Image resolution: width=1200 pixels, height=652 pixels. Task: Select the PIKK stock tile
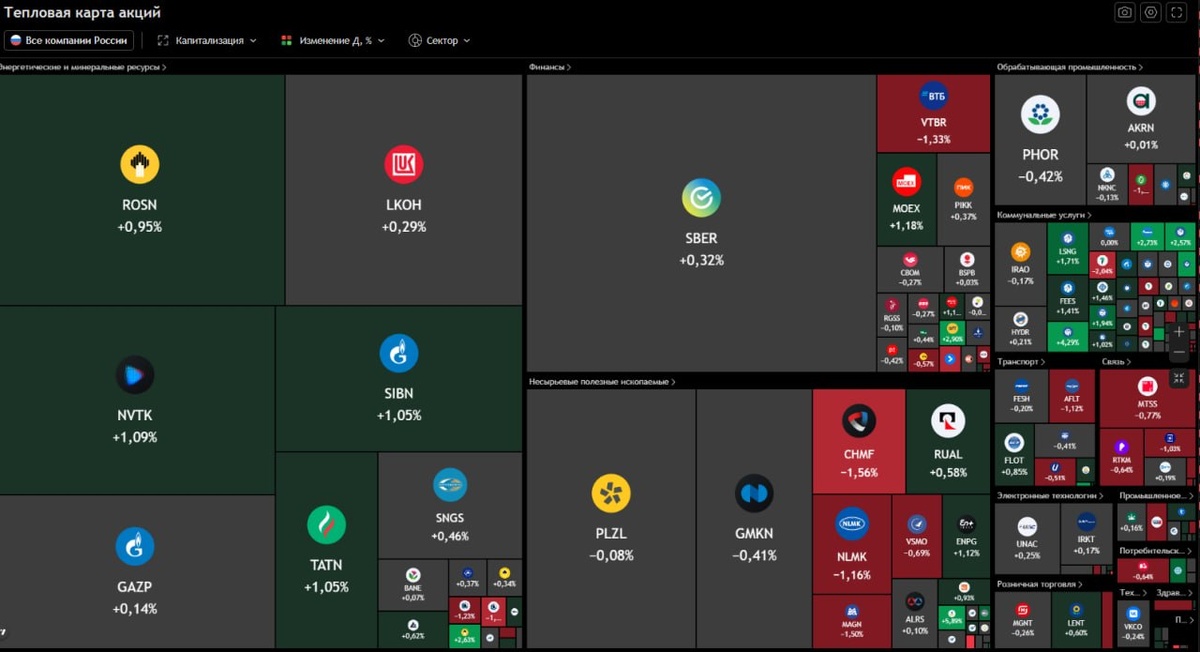964,199
